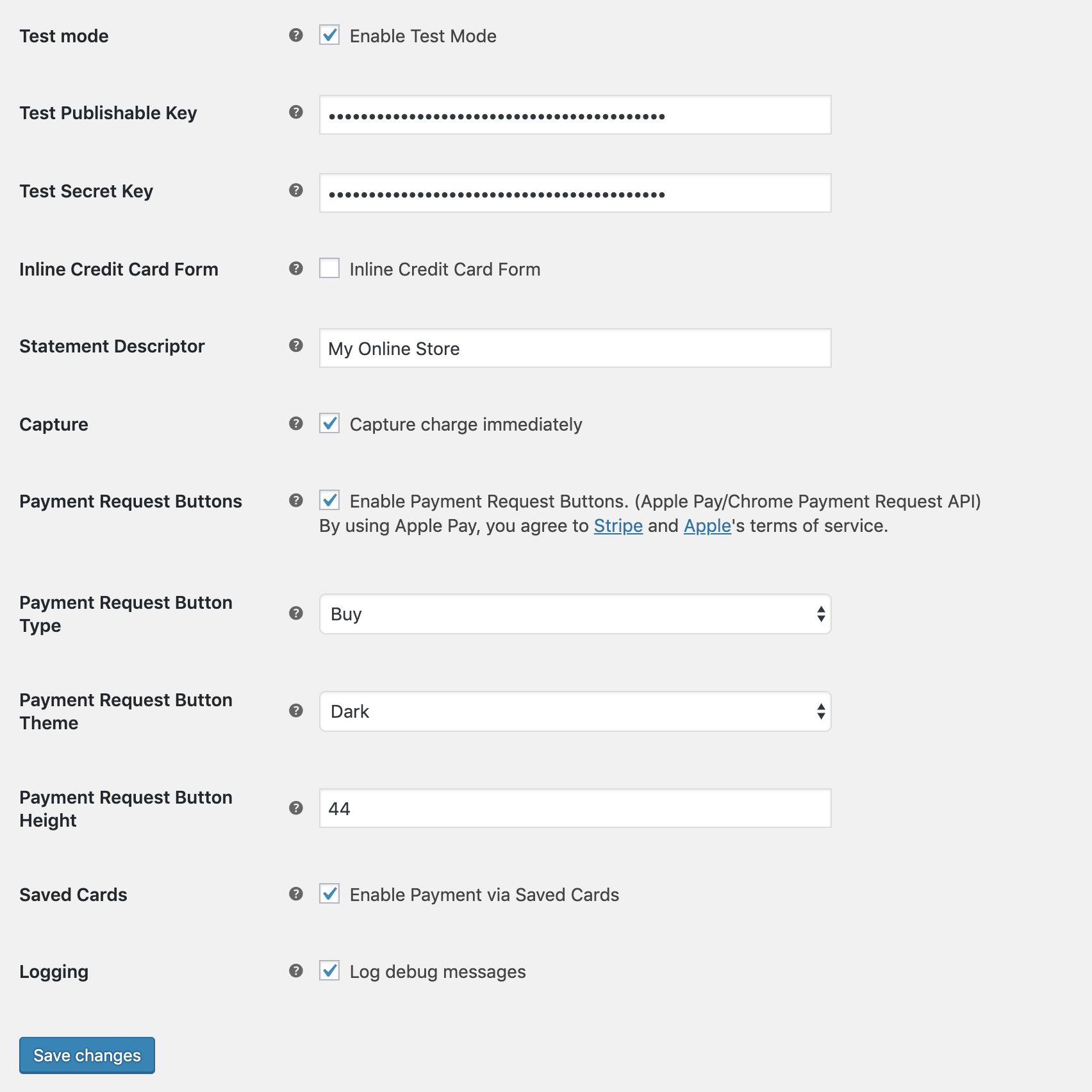
Task: Click help icon beside Capture setting
Action: [x=295, y=424]
